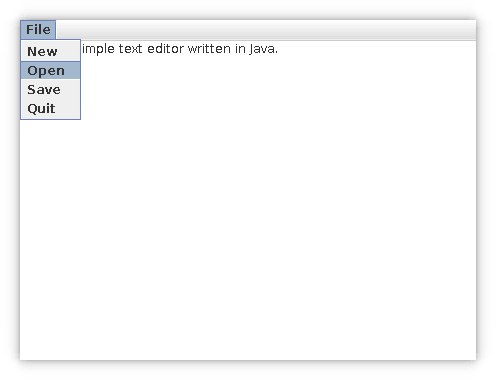Screen dimensions: 496x380
Task: Click the center of the empty text area
Action: (x=248, y=200)
